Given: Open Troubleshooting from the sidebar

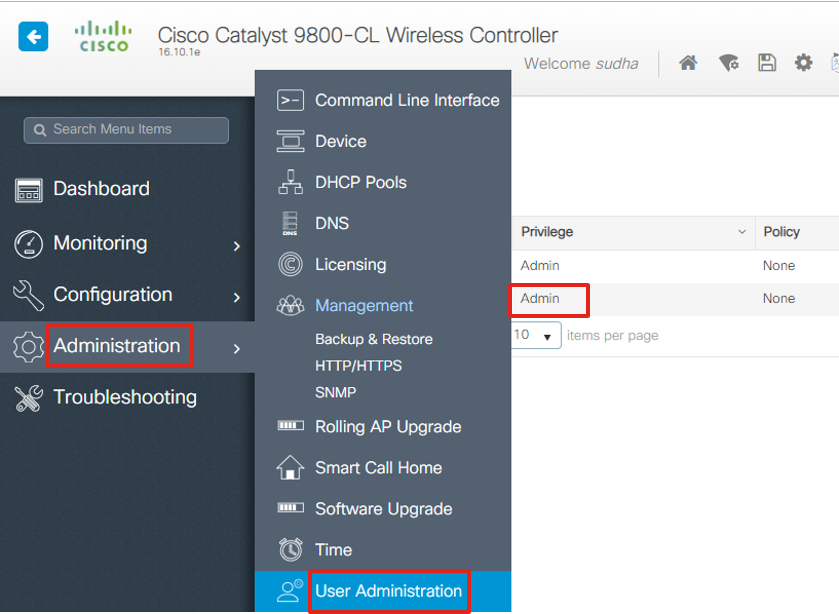Looking at the screenshot, I should pyautogui.click(x=125, y=398).
